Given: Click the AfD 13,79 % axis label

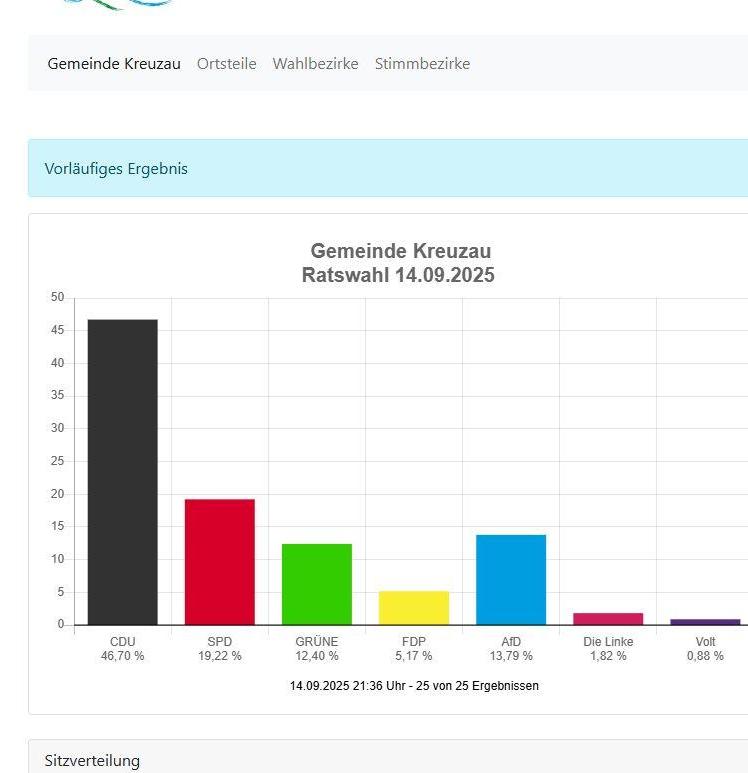Looking at the screenshot, I should tap(510, 649).
